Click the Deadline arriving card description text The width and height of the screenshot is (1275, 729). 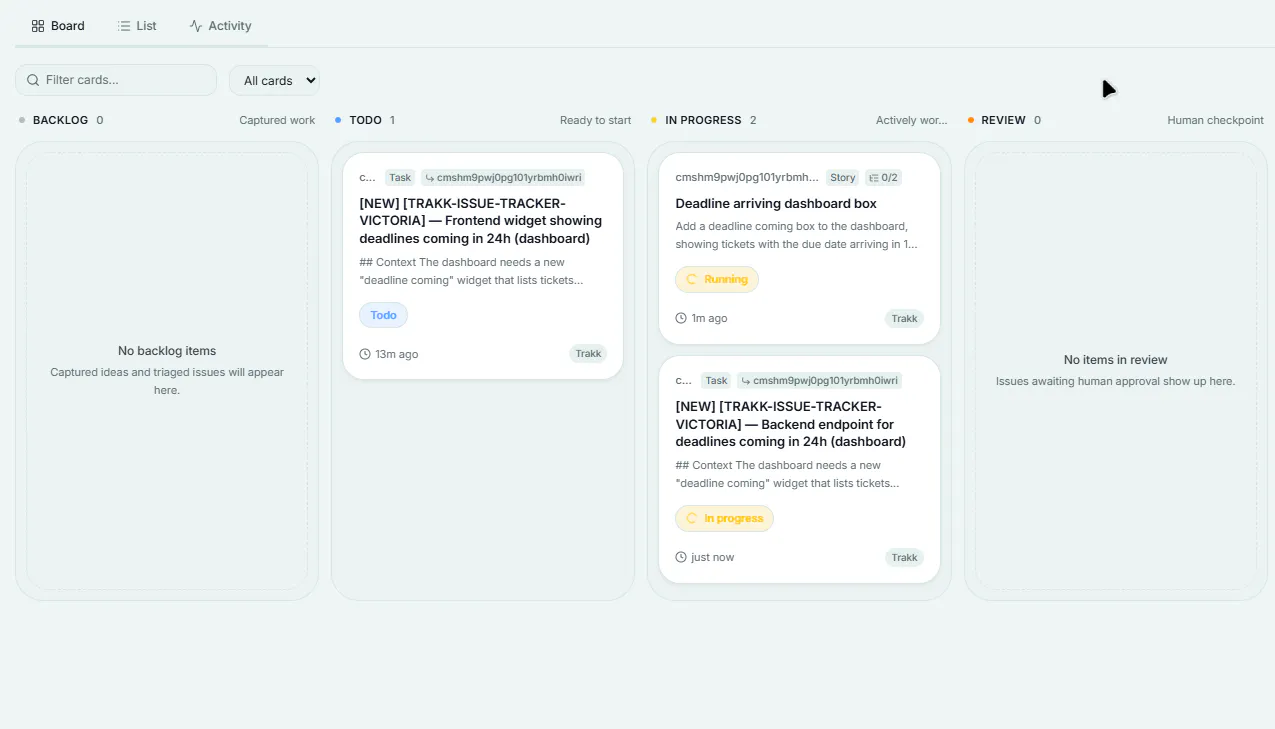click(796, 235)
